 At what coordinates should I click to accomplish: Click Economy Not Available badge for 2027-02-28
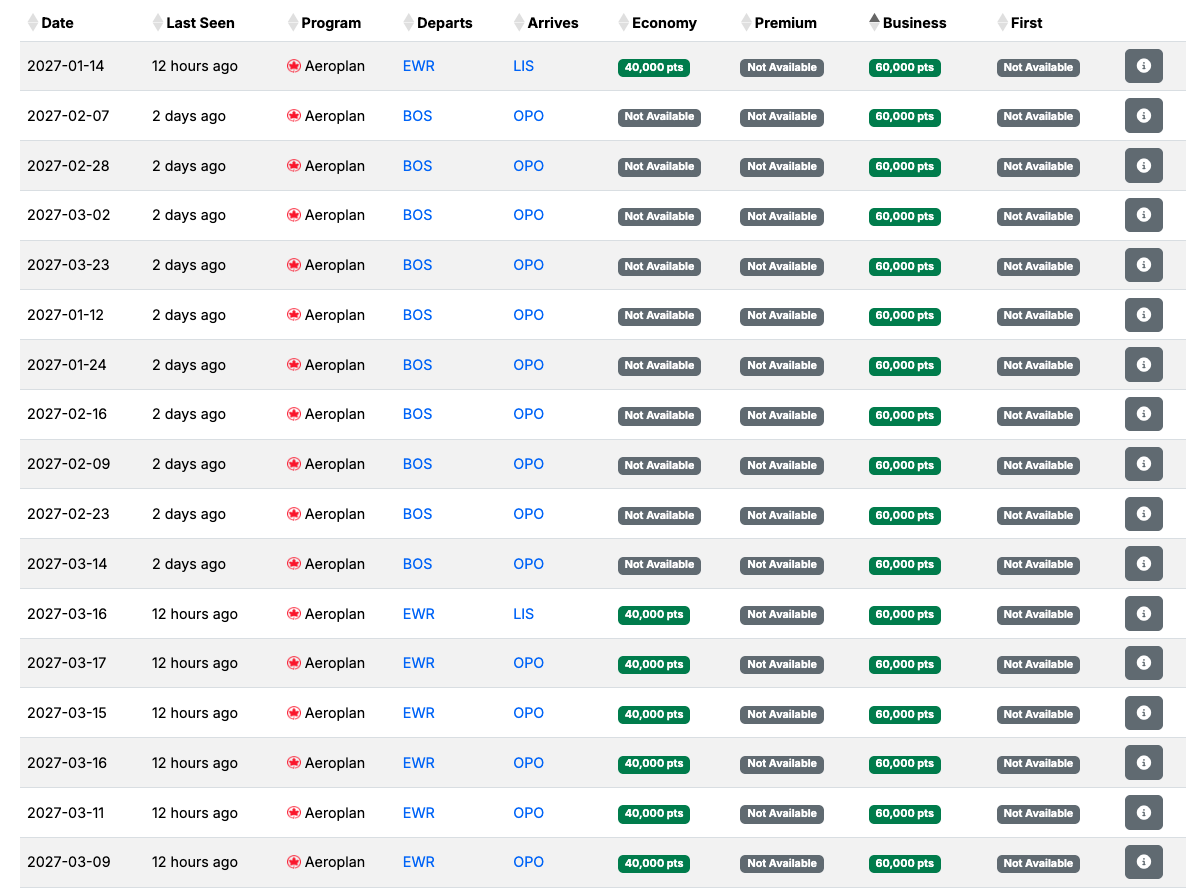tap(659, 167)
